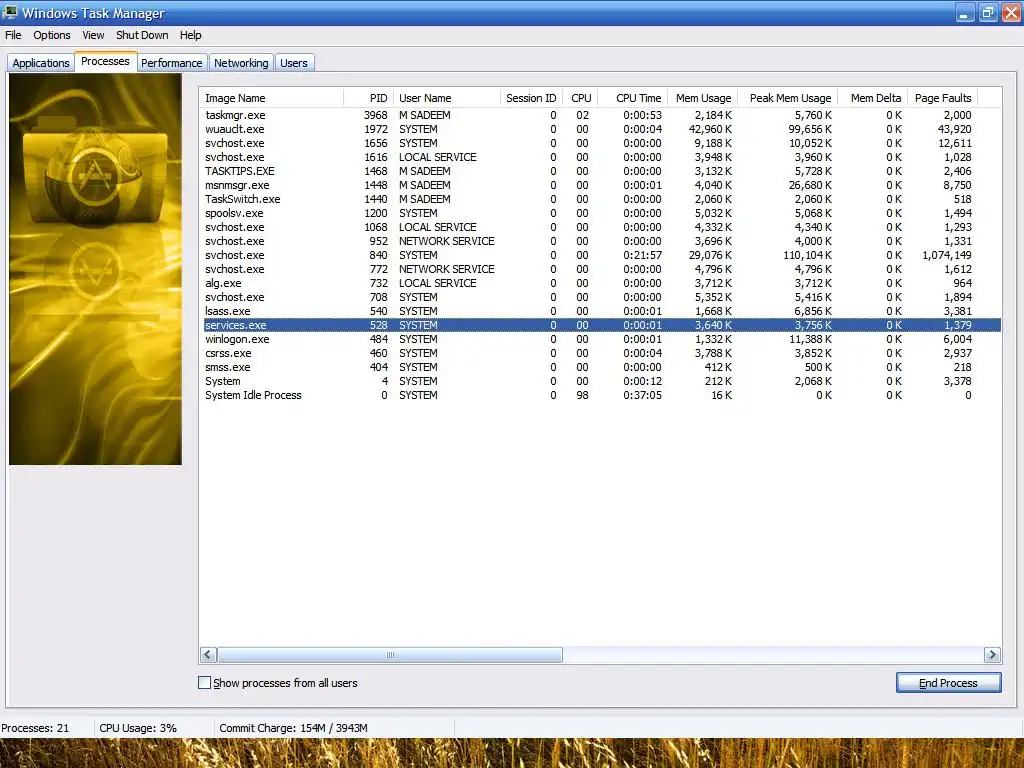Click CPU Usage: 3% in status bar
1024x768 pixels.
(138, 728)
